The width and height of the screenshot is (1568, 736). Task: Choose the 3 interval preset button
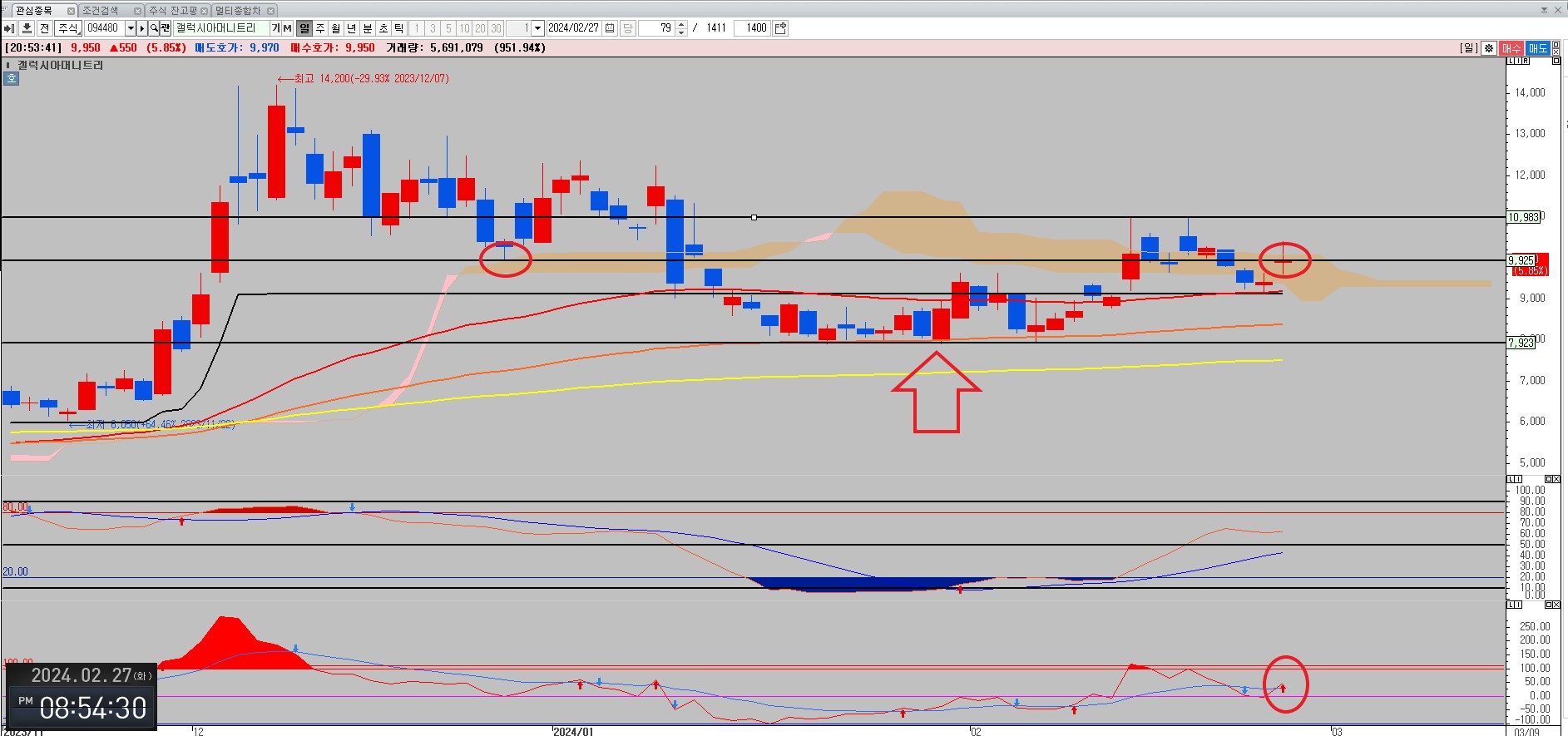[433, 28]
